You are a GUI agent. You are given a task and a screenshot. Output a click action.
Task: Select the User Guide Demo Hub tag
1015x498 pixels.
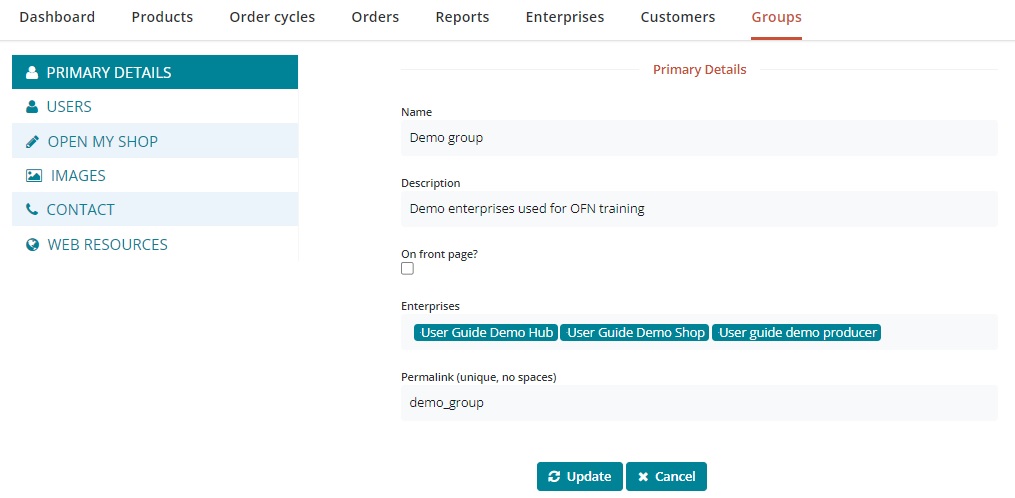click(486, 333)
